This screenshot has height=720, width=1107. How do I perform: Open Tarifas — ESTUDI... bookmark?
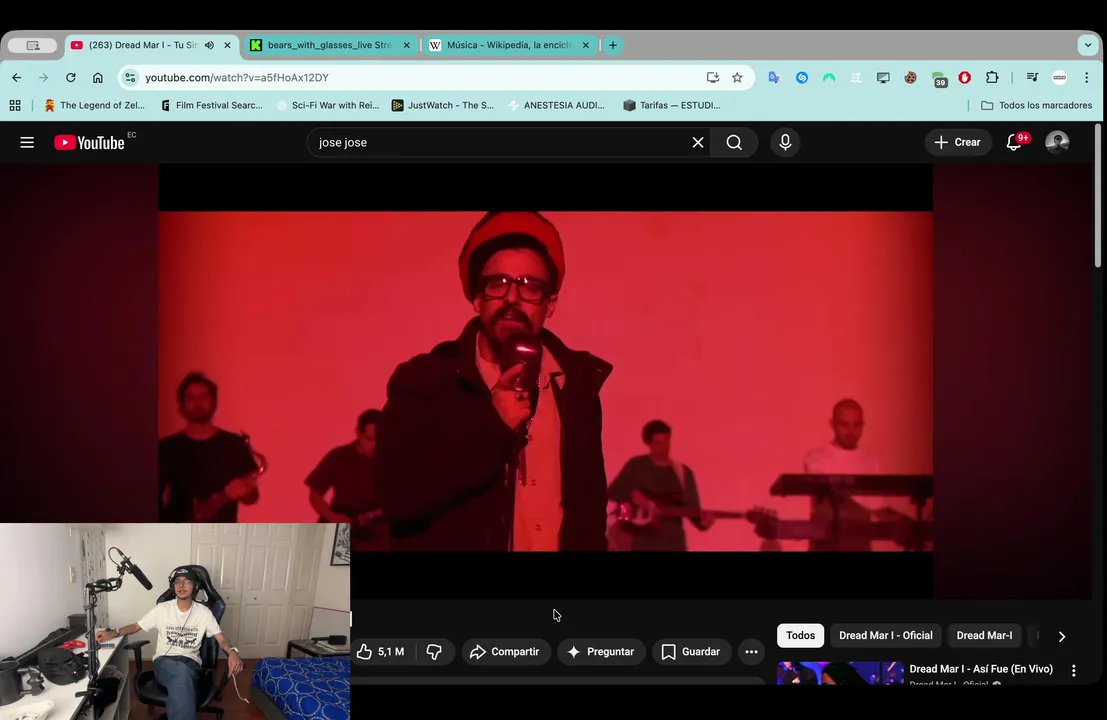(x=672, y=105)
